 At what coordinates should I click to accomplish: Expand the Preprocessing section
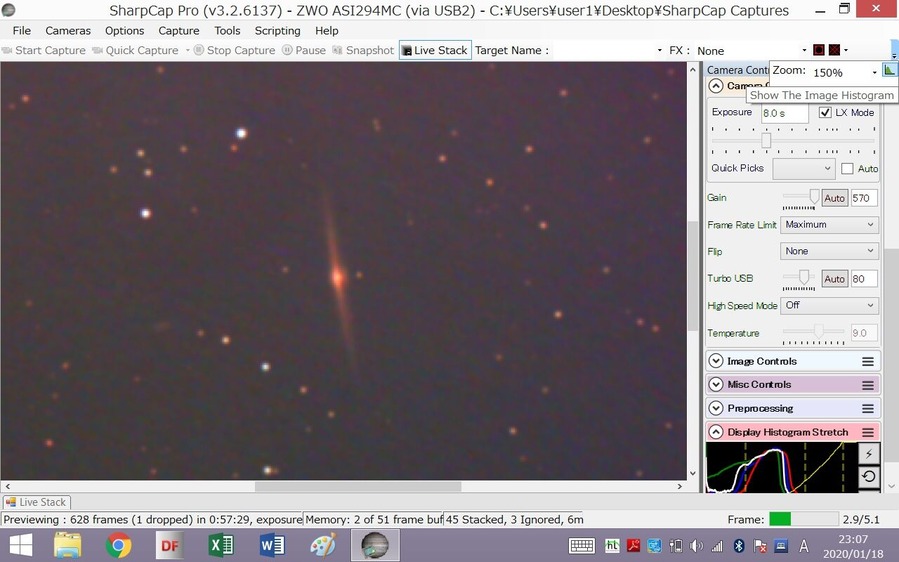coord(716,408)
